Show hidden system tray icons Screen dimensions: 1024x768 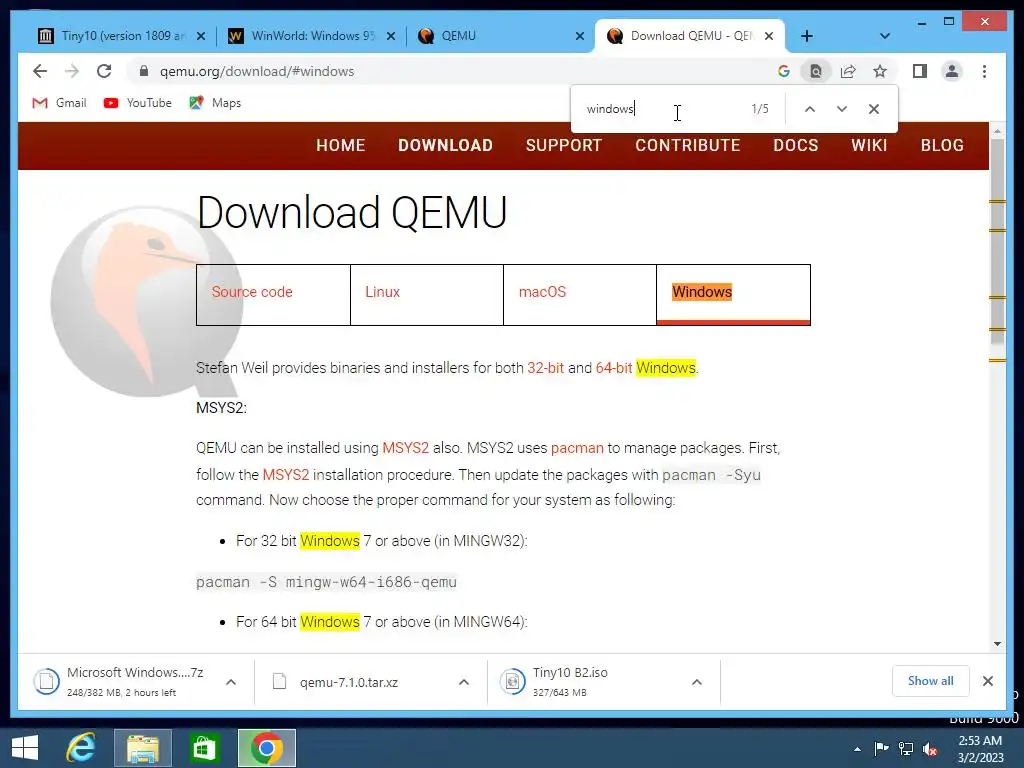pyautogui.click(x=857, y=749)
